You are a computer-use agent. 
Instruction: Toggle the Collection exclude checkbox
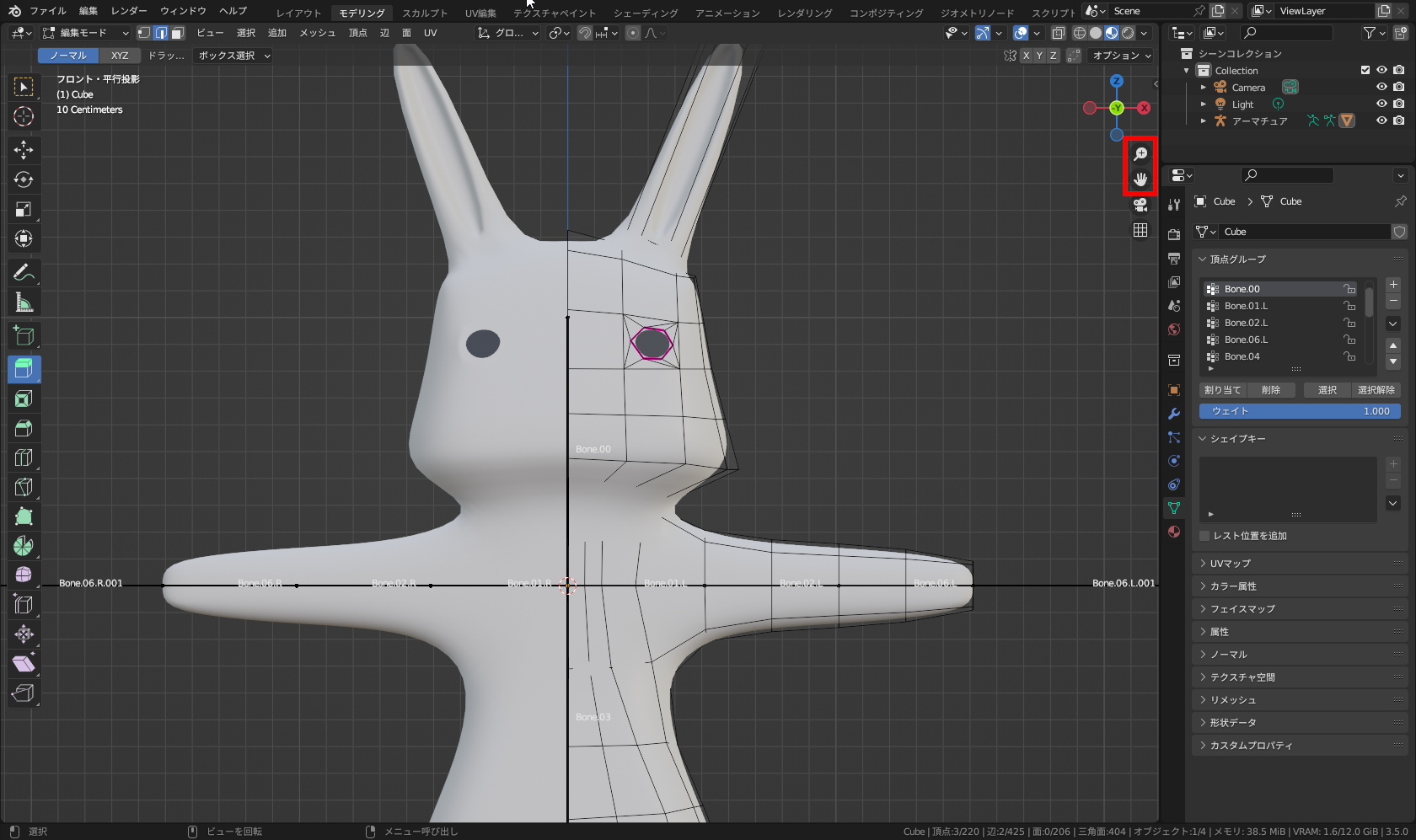[1365, 70]
